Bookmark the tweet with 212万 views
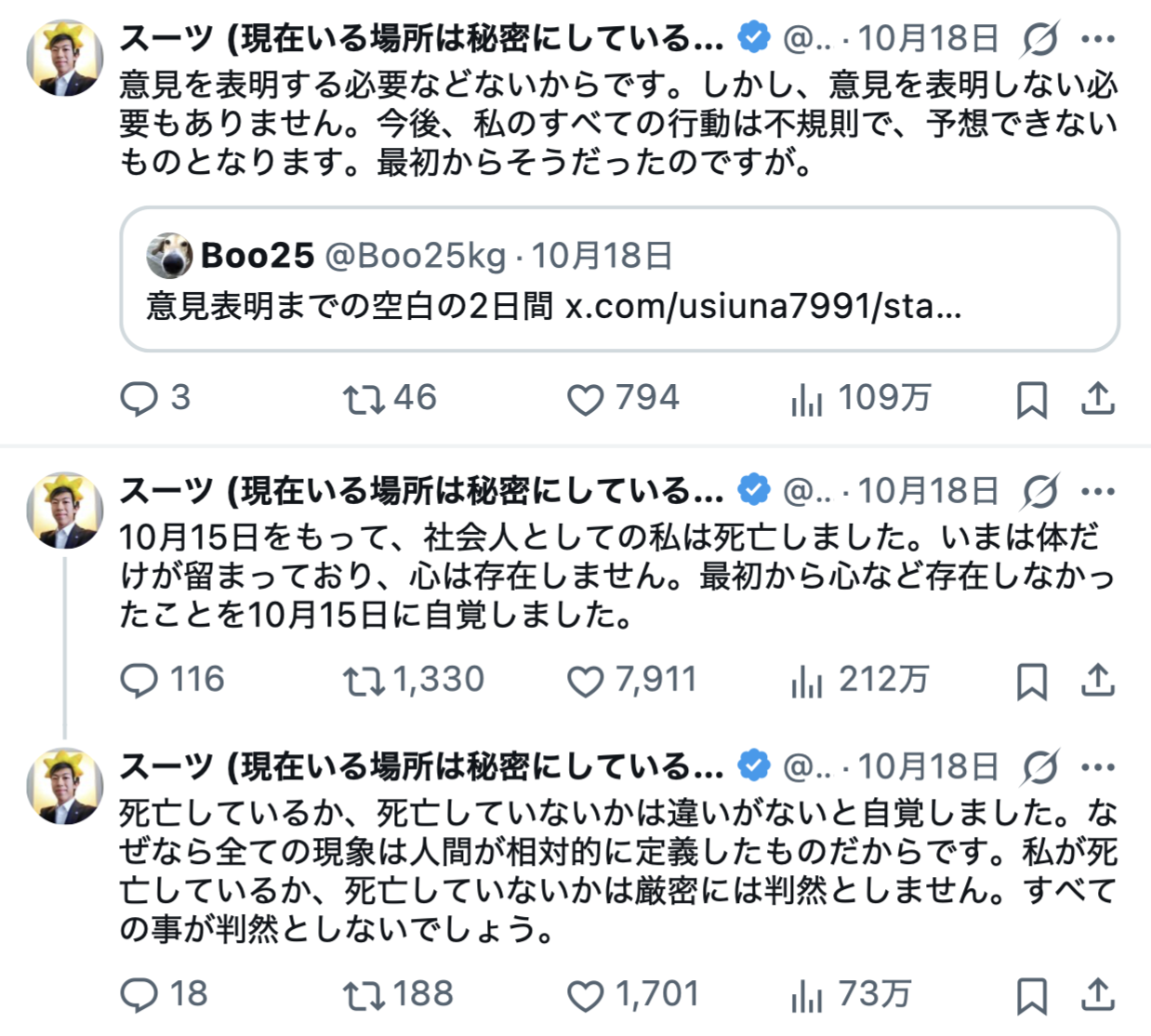 (1031, 682)
